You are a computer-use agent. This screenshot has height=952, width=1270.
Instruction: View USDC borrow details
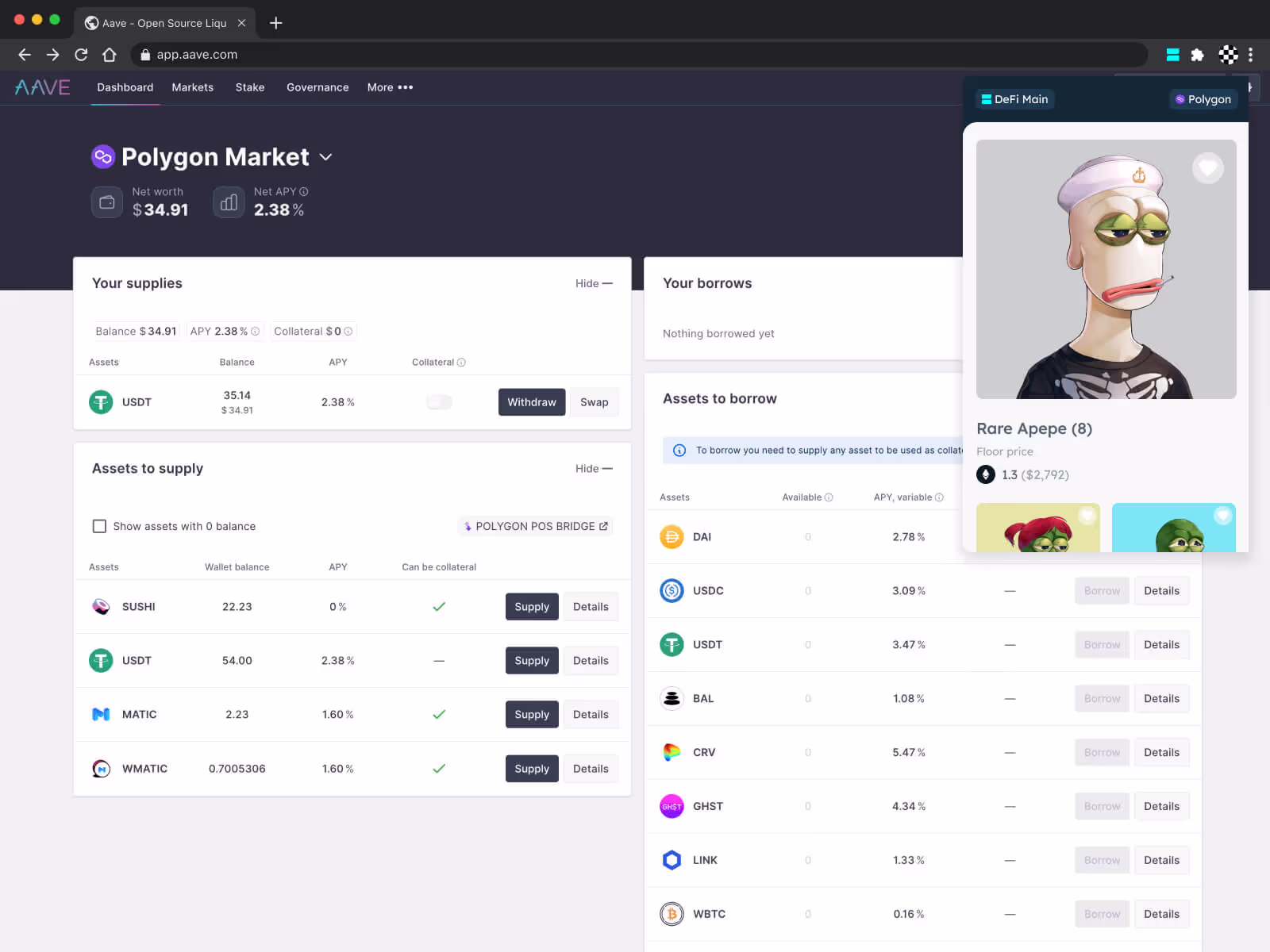click(1161, 591)
